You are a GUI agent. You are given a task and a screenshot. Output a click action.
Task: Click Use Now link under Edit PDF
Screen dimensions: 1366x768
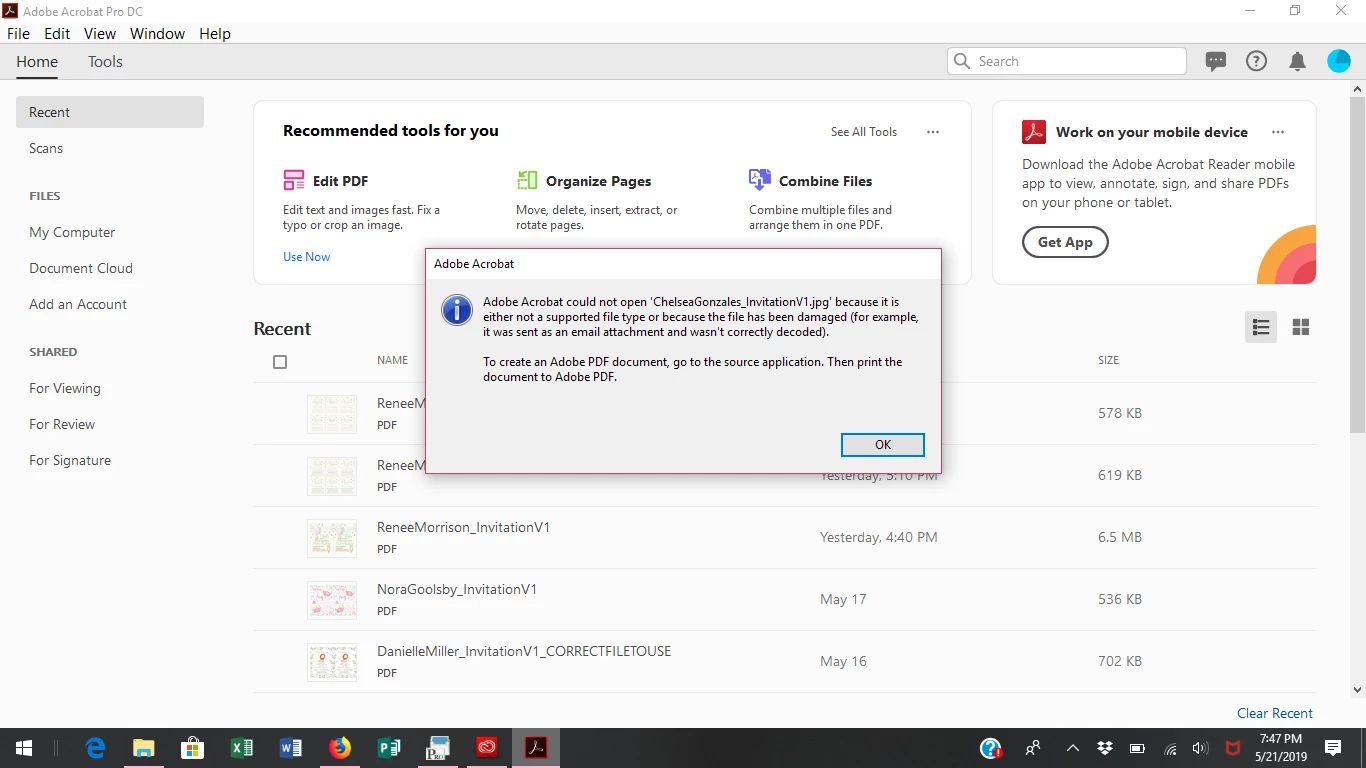click(306, 257)
